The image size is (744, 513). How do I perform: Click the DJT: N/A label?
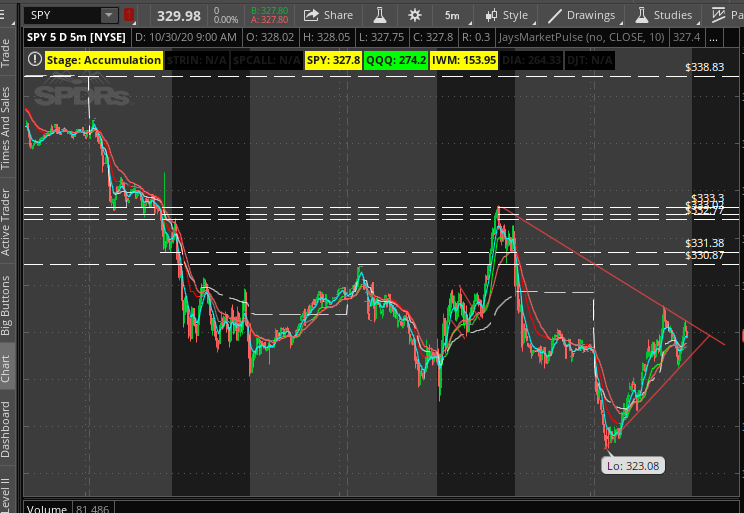coord(590,60)
